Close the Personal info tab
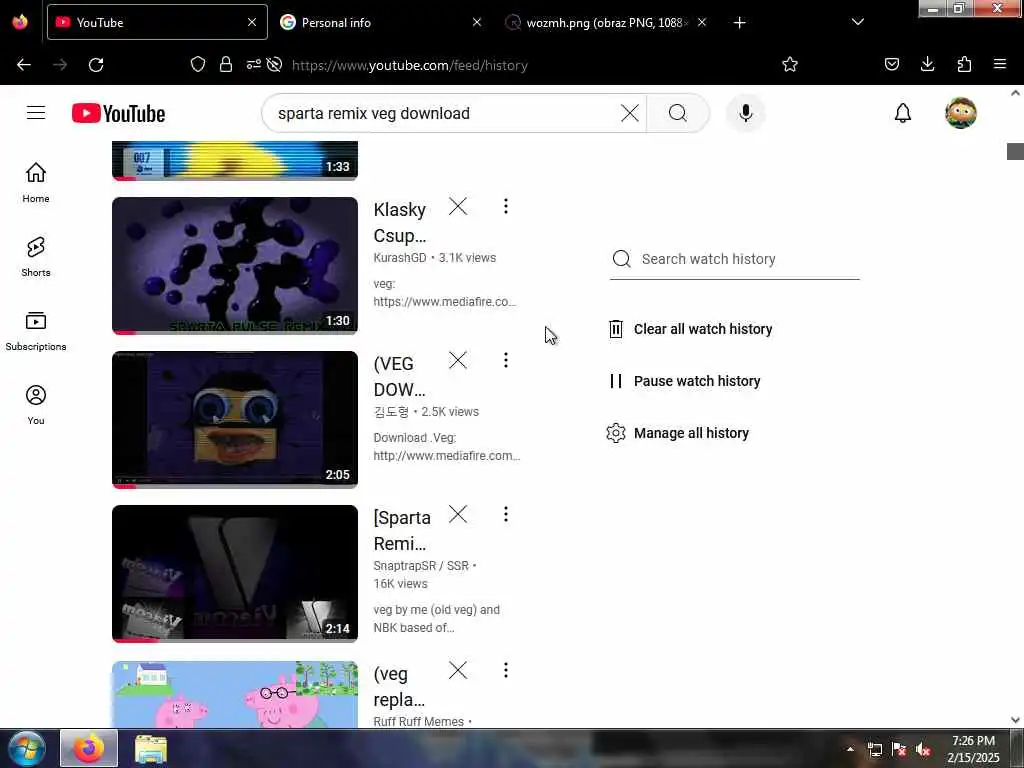 pyautogui.click(x=477, y=22)
